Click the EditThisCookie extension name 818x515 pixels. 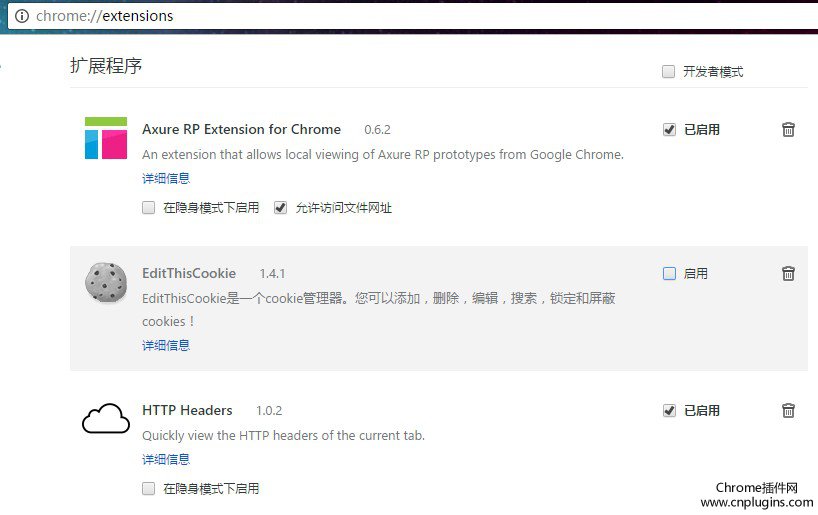coord(189,273)
